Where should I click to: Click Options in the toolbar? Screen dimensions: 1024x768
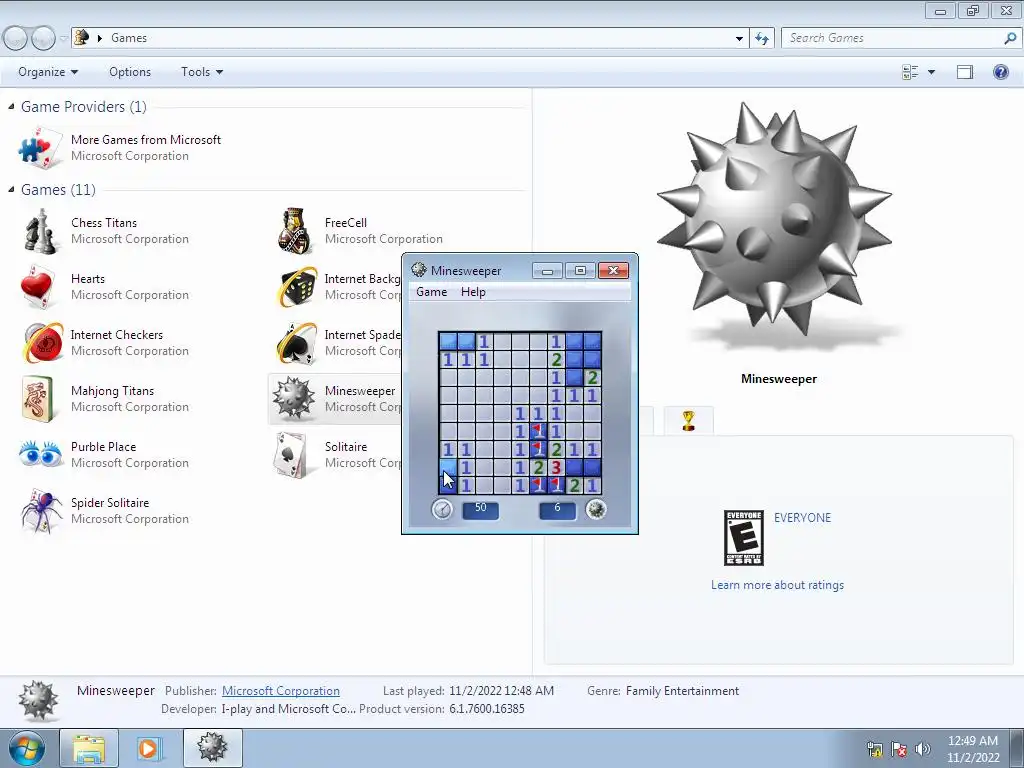(x=130, y=72)
